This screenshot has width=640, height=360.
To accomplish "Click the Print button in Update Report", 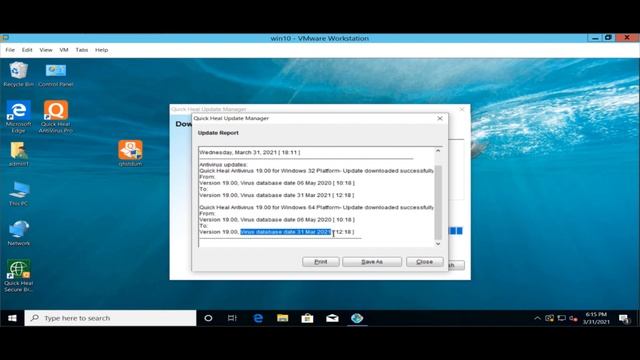I will tap(321, 262).
